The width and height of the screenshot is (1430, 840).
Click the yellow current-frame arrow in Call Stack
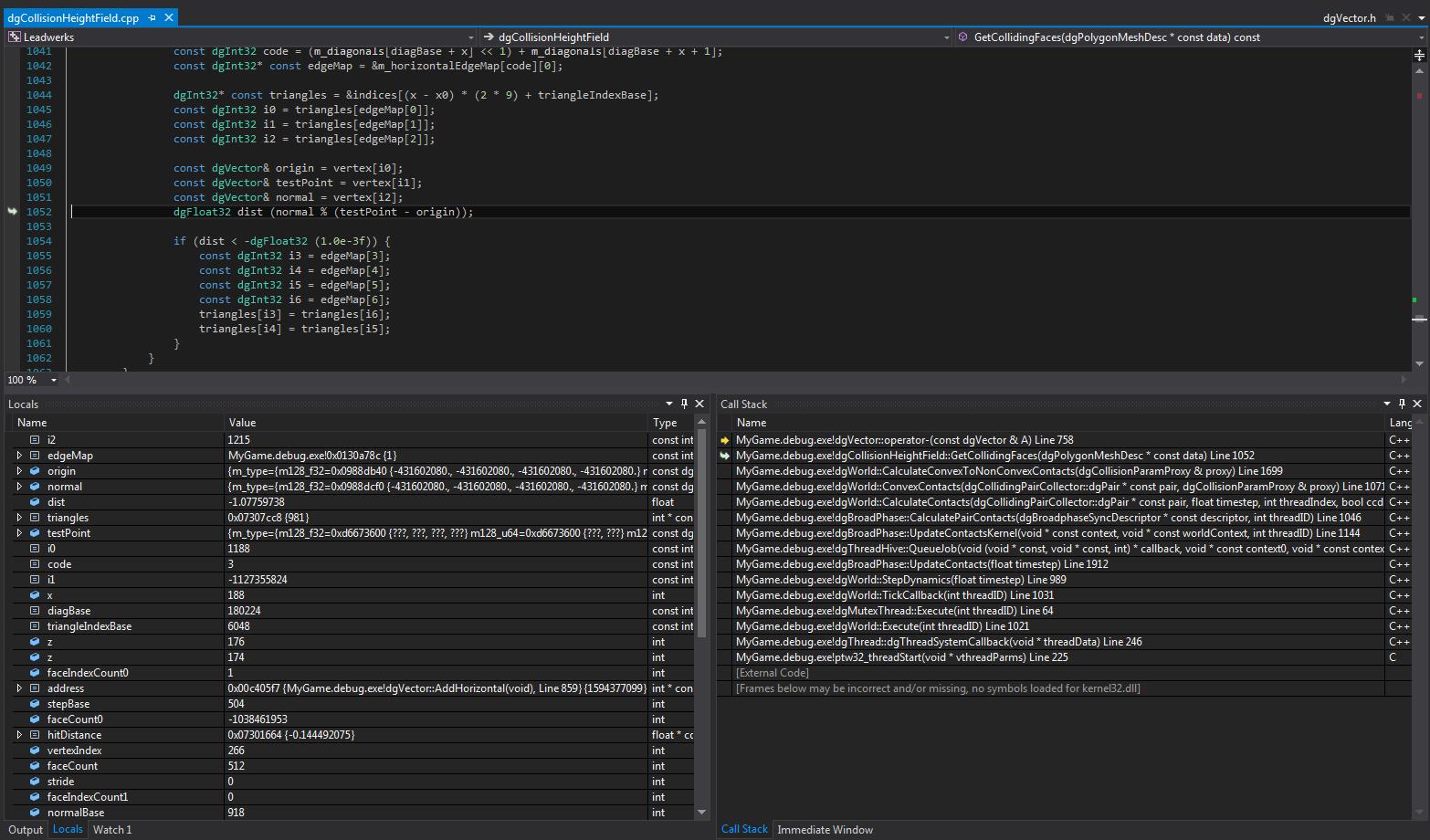725,440
